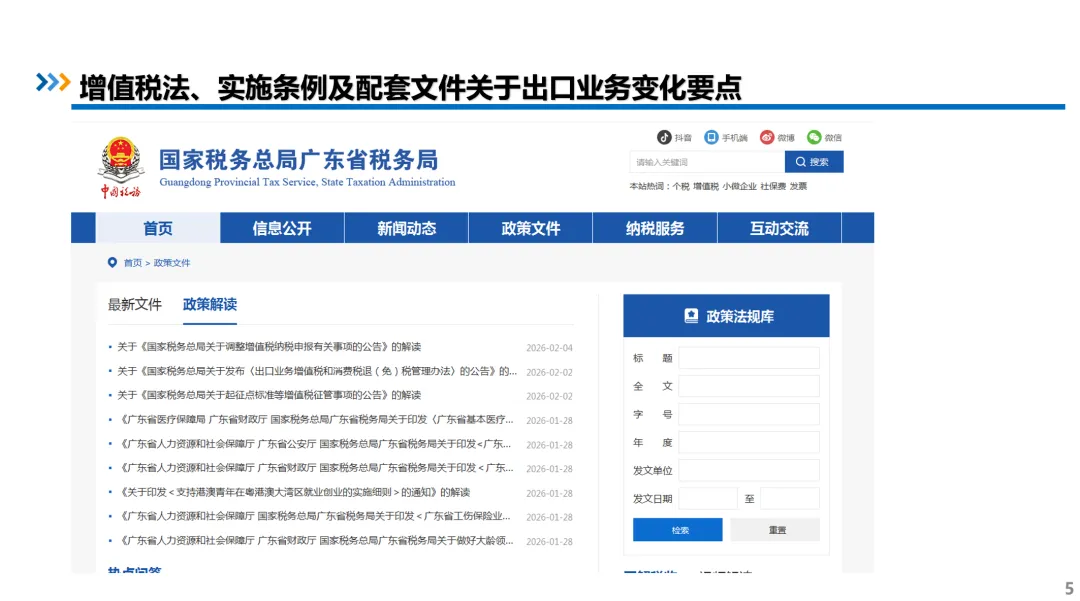Open the 广东省医疗保障局 article link

(x=317, y=419)
